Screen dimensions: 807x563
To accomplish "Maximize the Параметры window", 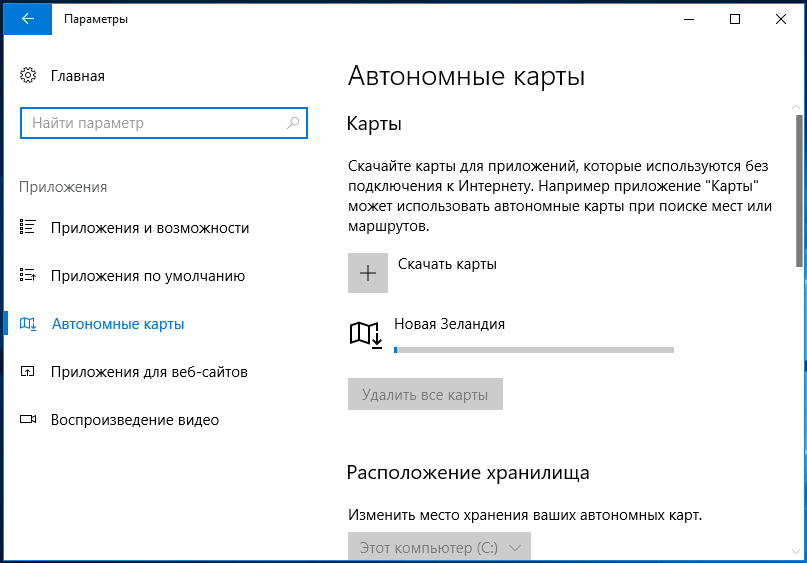I will pos(735,20).
